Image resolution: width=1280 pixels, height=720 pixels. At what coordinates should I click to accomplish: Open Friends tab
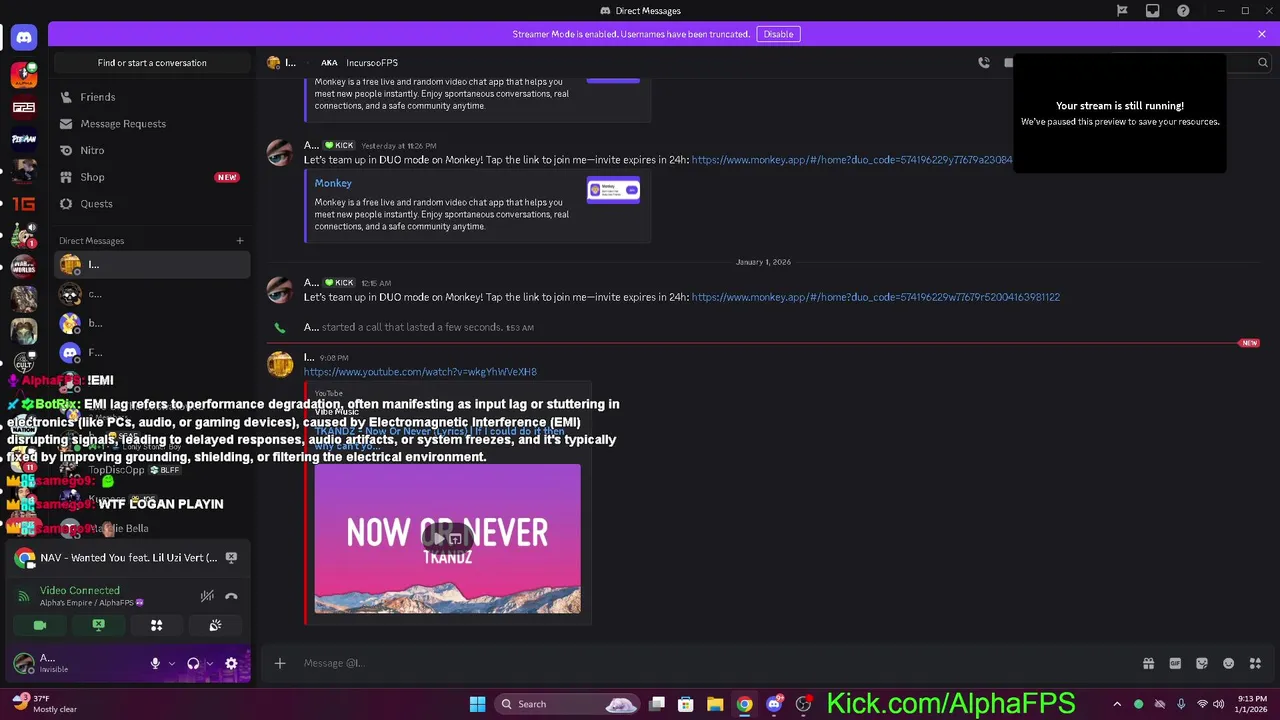[152, 97]
